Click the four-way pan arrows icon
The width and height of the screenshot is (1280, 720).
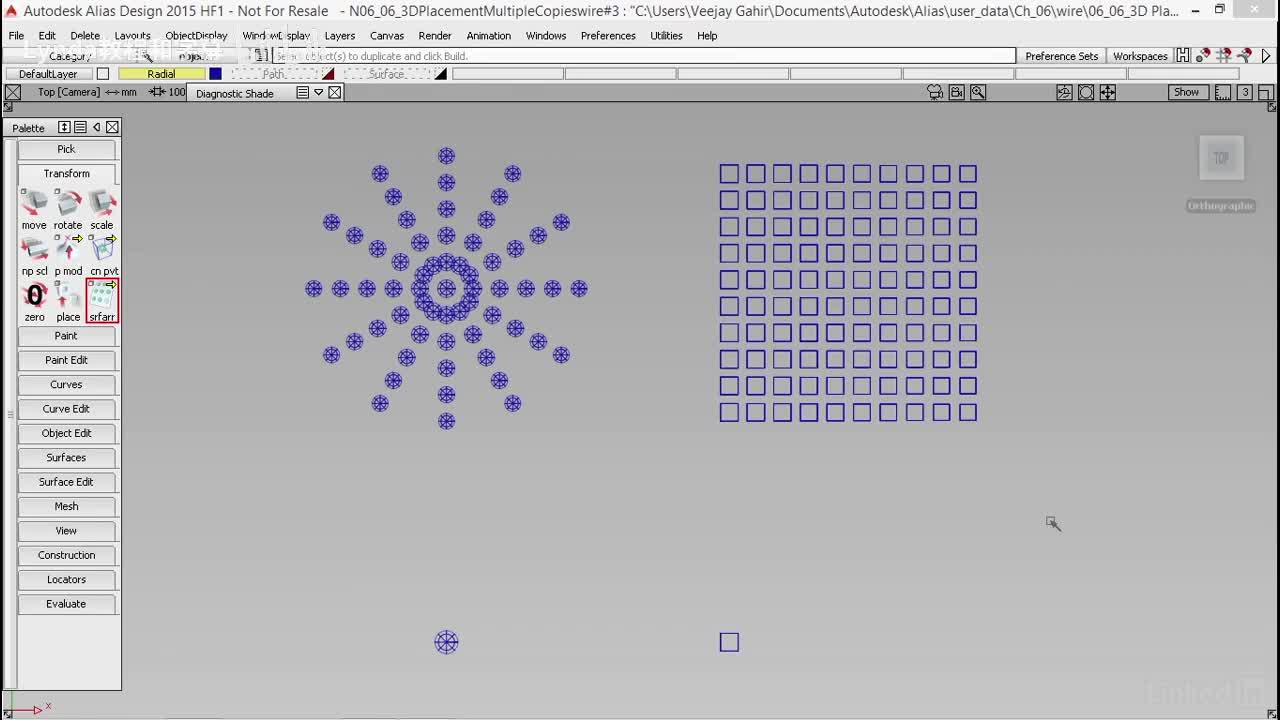pyautogui.click(x=1108, y=92)
